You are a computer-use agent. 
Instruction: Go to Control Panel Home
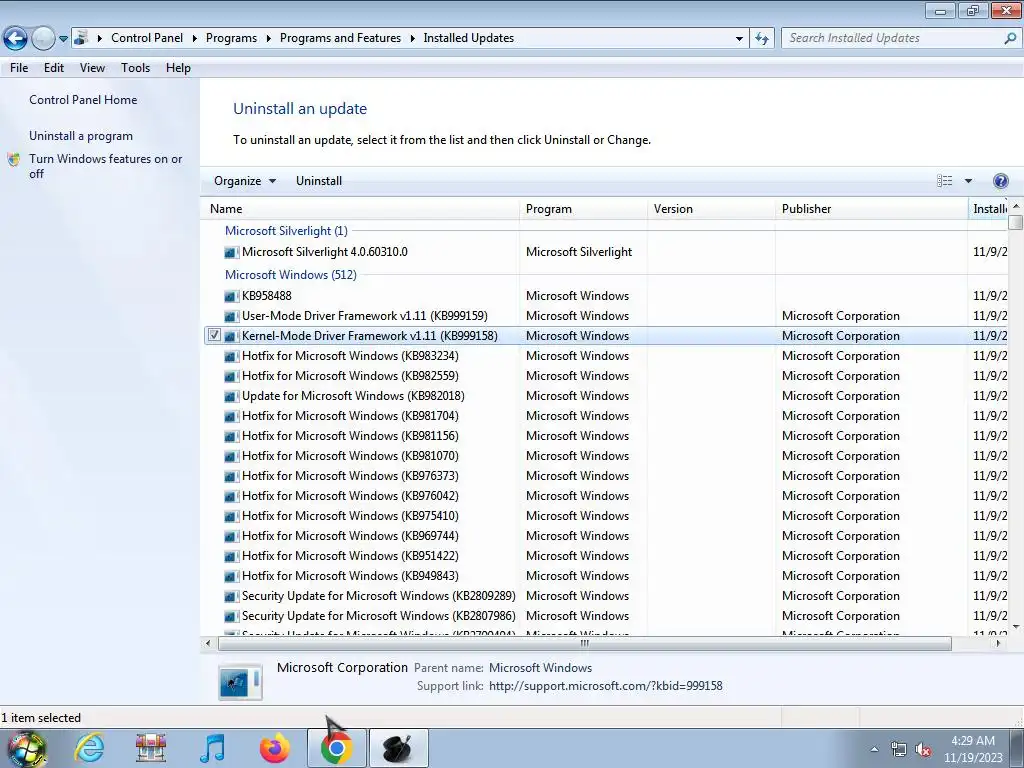(x=83, y=100)
